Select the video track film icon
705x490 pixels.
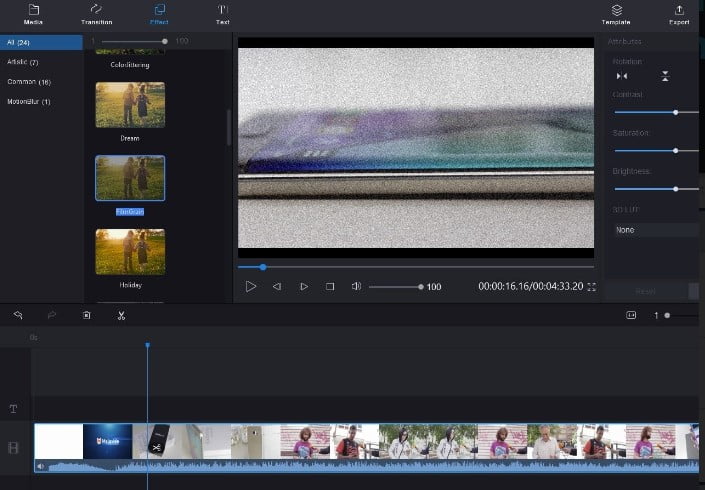(x=13, y=447)
